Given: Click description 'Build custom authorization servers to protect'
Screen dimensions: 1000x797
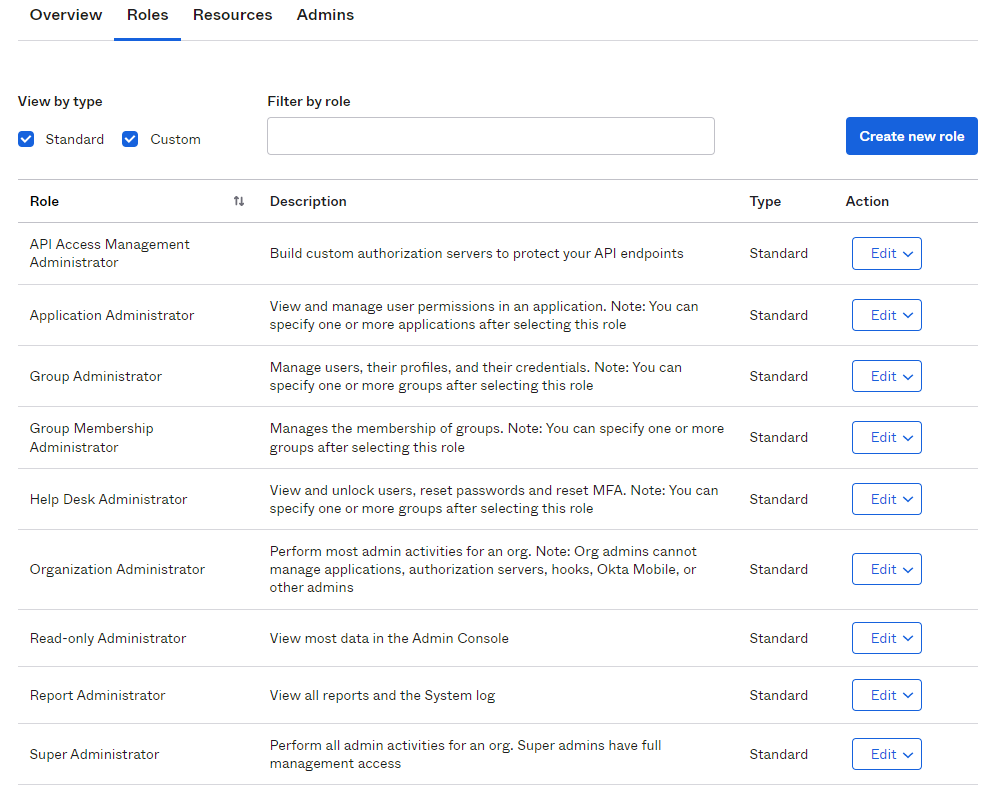Looking at the screenshot, I should [476, 253].
